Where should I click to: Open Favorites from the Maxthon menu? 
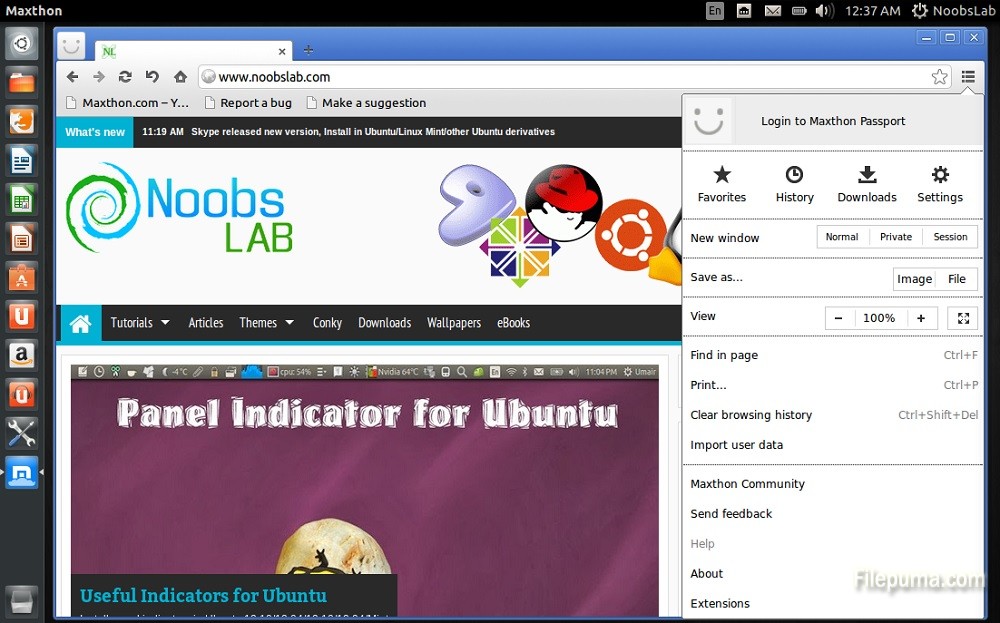[722, 184]
